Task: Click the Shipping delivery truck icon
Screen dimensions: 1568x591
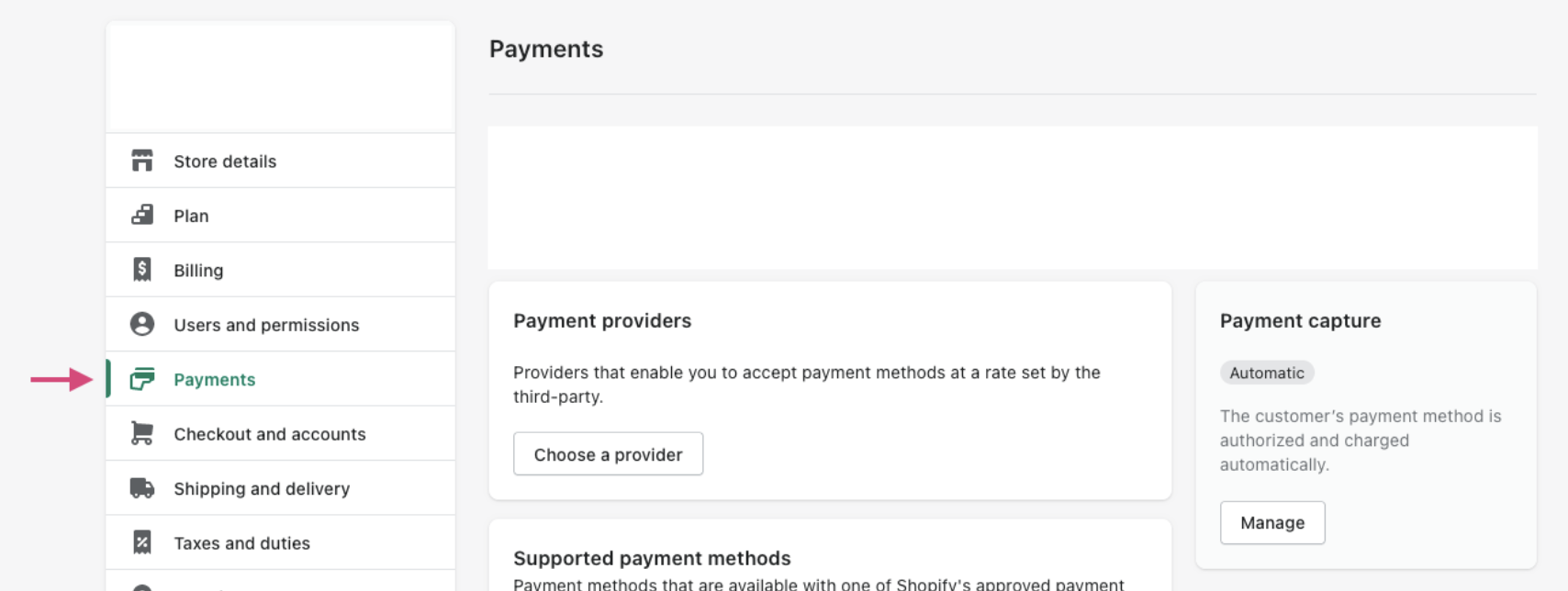Action: [x=142, y=488]
